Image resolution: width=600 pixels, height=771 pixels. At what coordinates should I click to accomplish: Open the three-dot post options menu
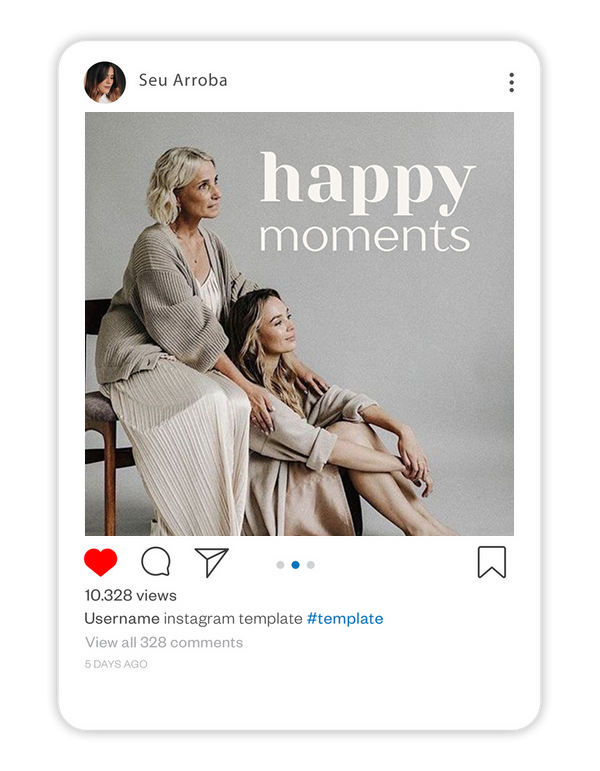(x=511, y=83)
